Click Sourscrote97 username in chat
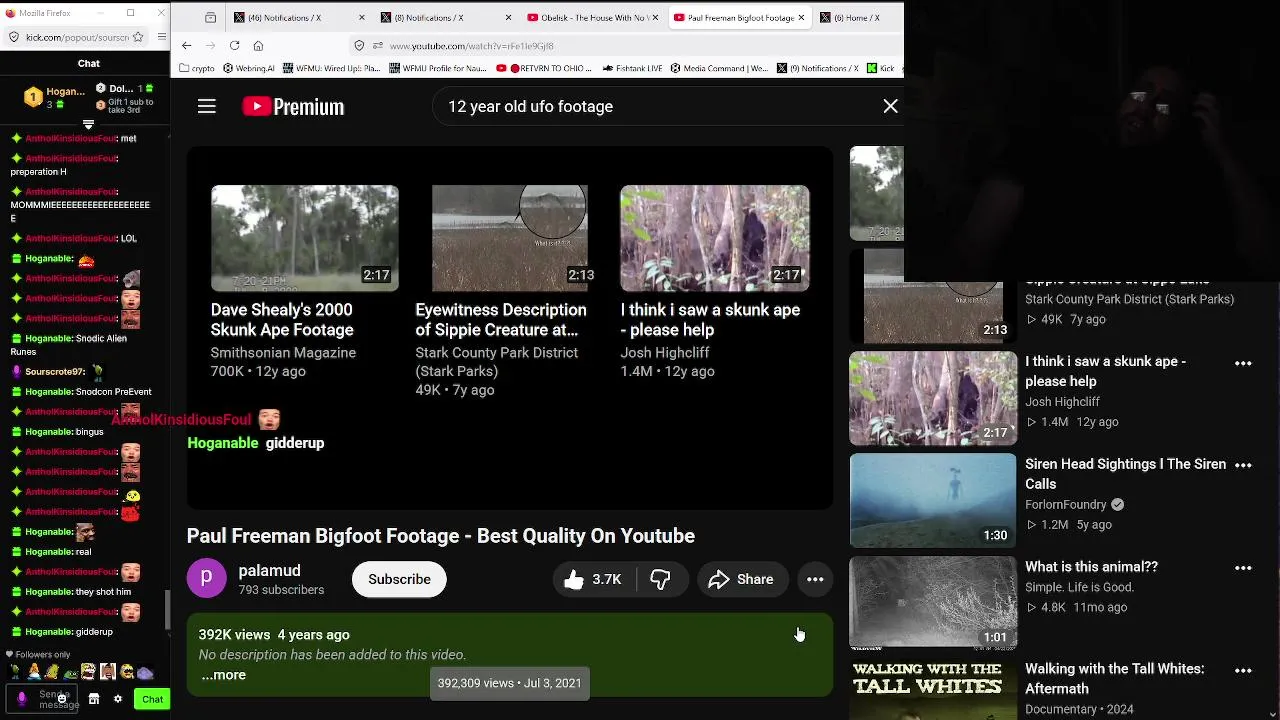The height and width of the screenshot is (720, 1280). (x=55, y=371)
